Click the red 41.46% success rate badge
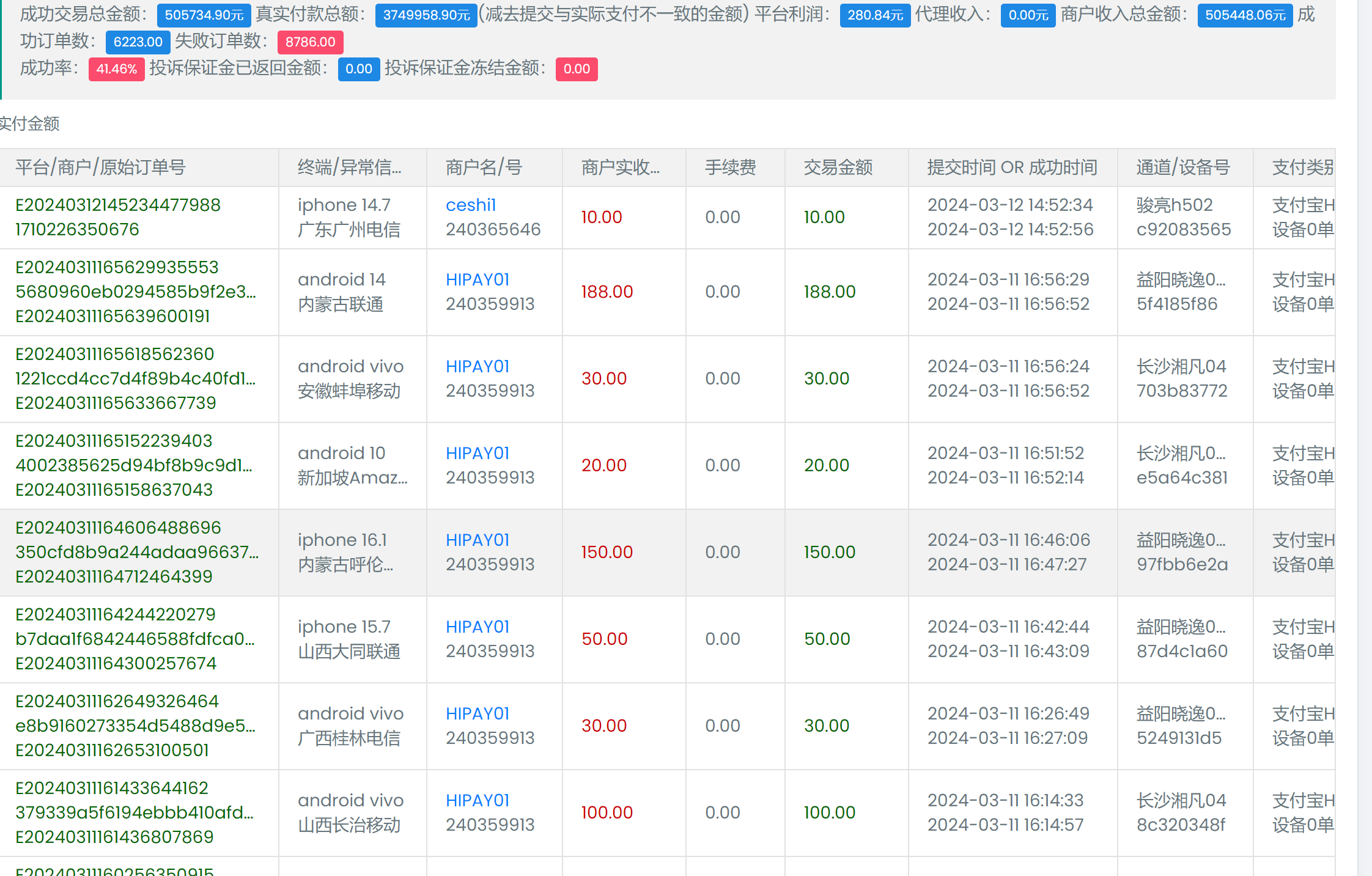The height and width of the screenshot is (876, 1372). click(116, 68)
